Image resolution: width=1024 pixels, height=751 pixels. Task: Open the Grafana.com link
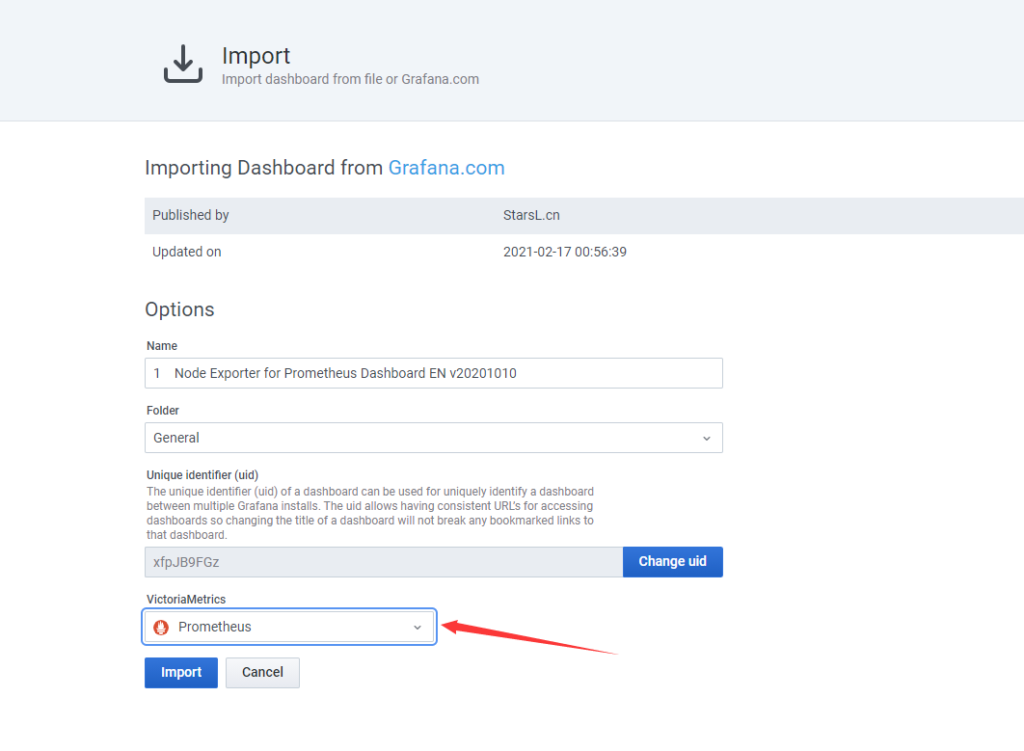click(x=446, y=168)
